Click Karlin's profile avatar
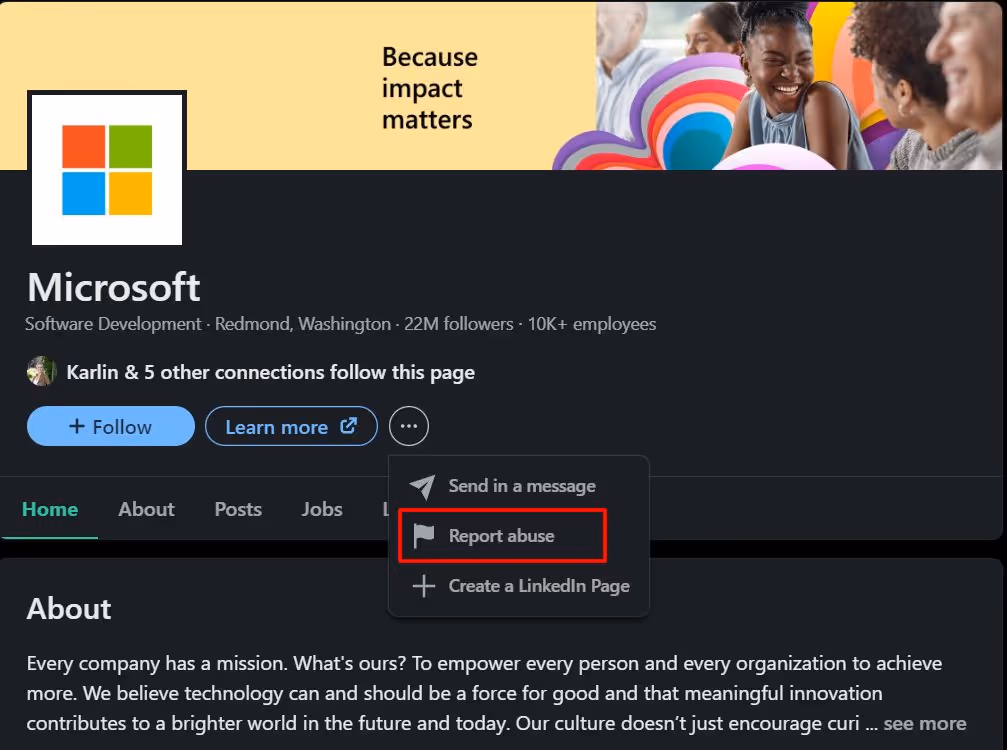The height and width of the screenshot is (750, 1007). click(x=41, y=371)
